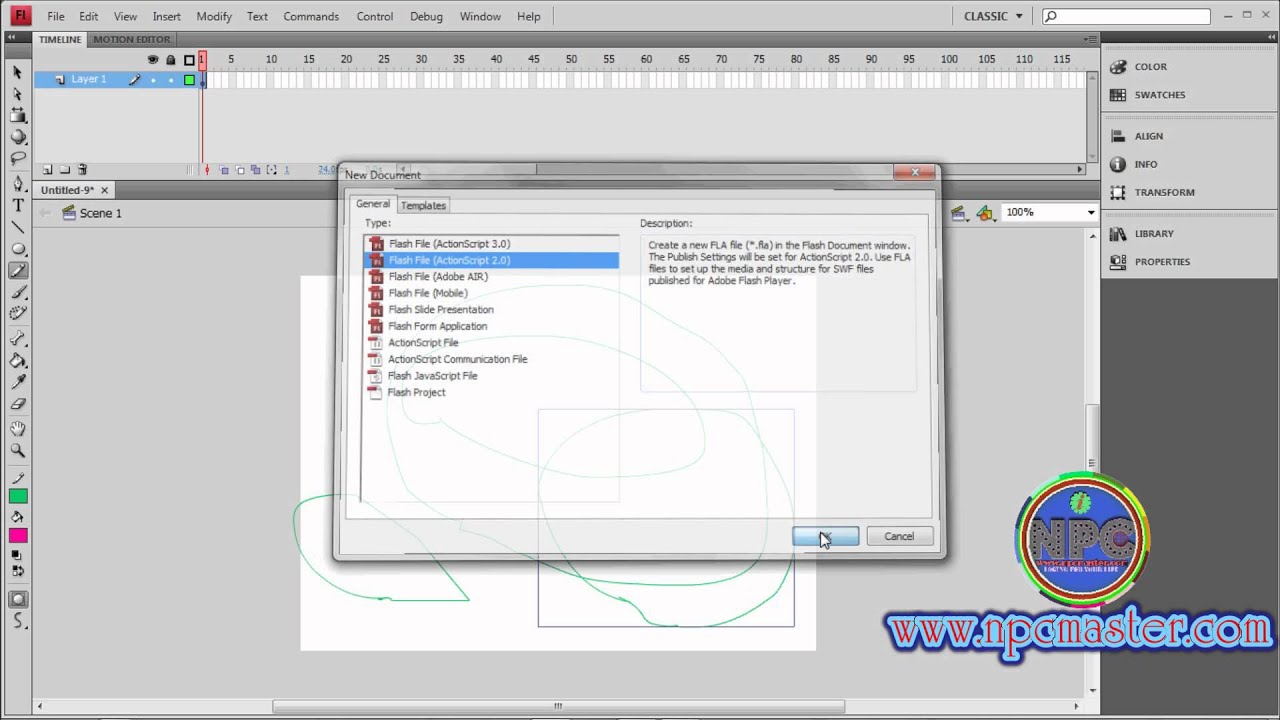Toggle Layer 1 lock dot
The width and height of the screenshot is (1280, 720).
coord(171,80)
